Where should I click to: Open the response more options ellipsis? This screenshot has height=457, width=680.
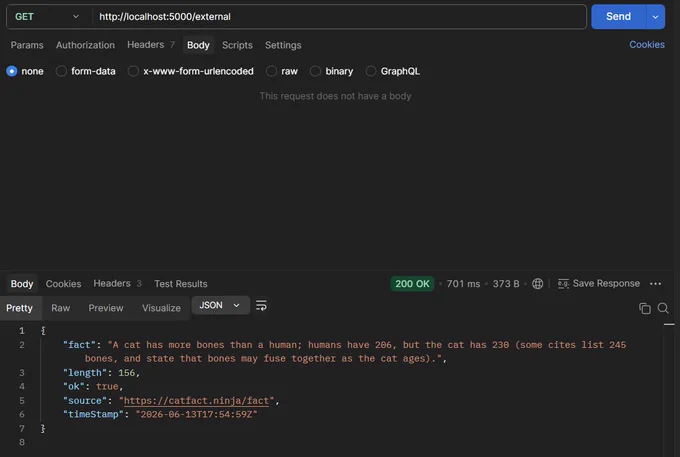click(x=655, y=284)
